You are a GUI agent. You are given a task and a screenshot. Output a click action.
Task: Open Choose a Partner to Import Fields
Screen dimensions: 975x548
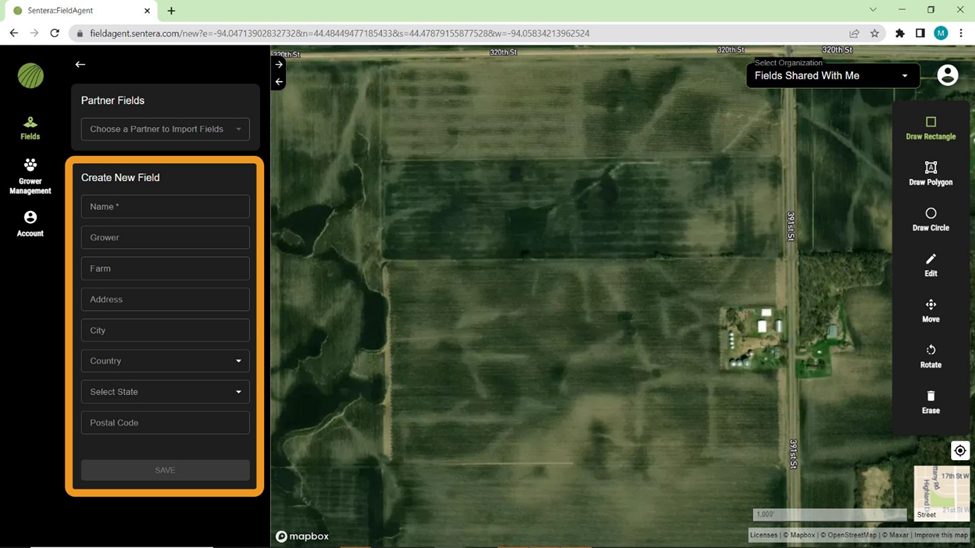[165, 129]
